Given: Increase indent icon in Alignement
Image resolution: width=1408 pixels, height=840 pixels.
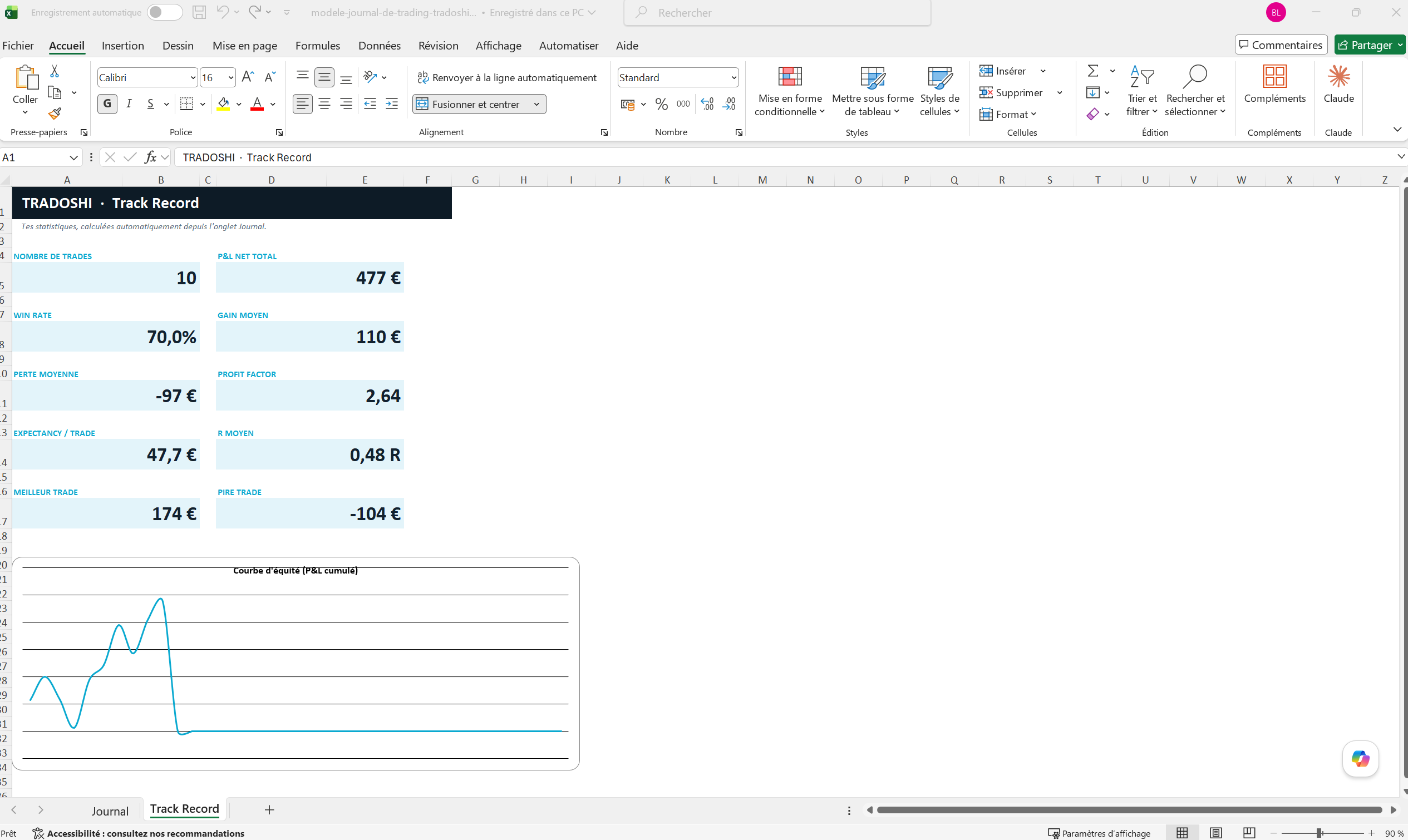Looking at the screenshot, I should [x=392, y=103].
